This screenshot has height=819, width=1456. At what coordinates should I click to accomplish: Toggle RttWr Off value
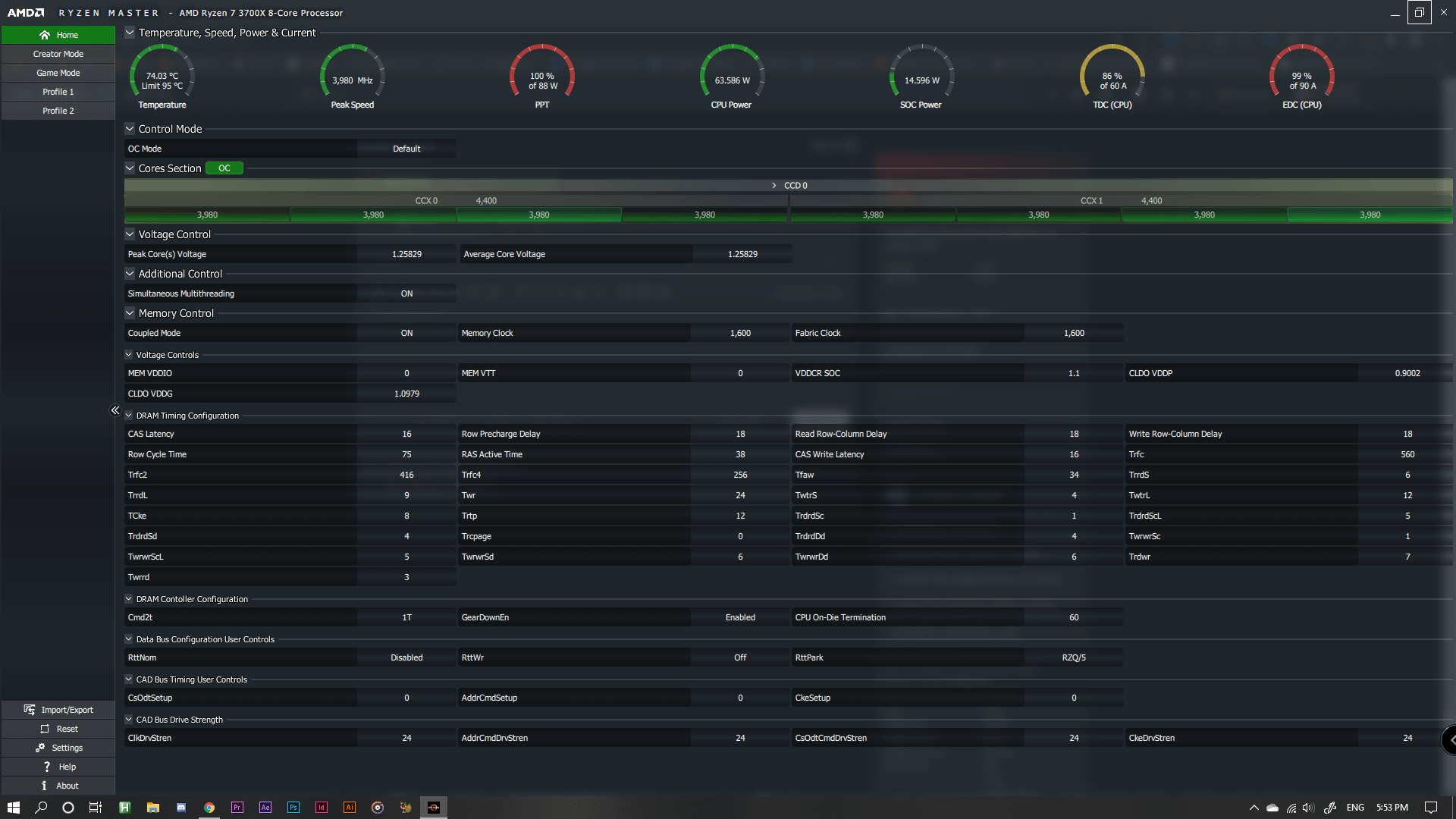(x=740, y=657)
